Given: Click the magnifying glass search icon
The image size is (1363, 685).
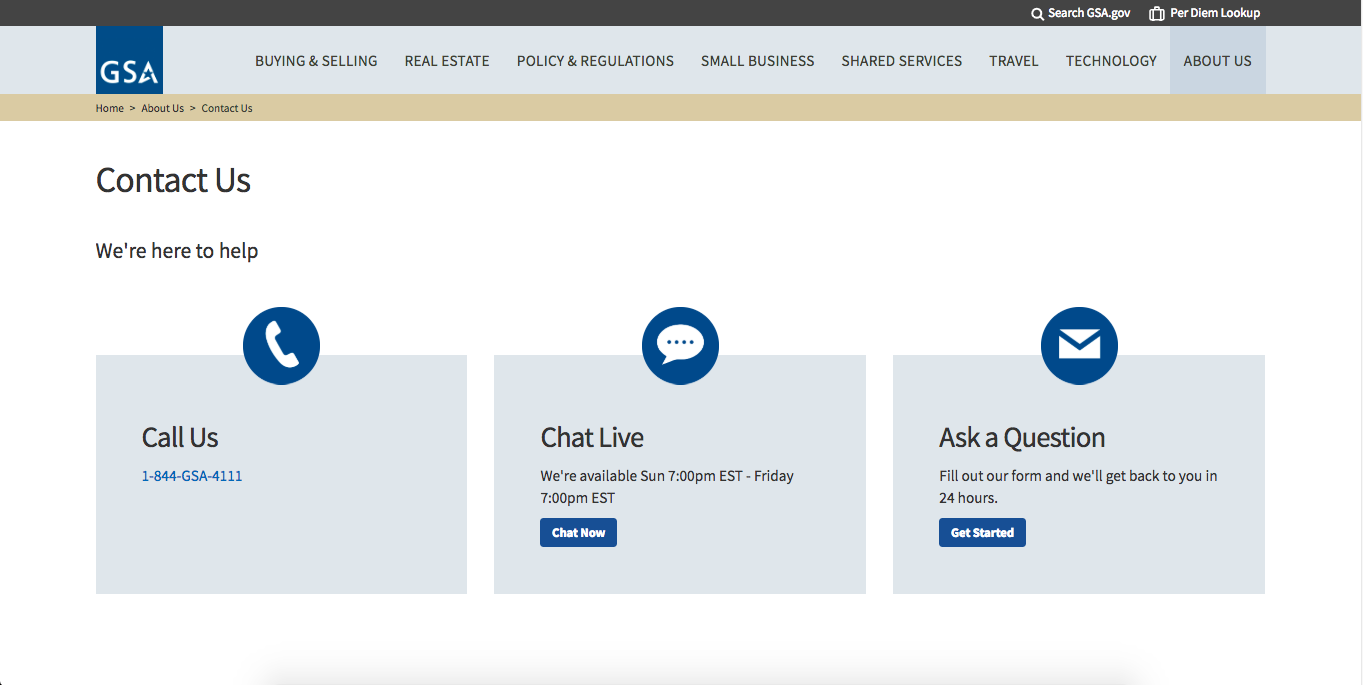Looking at the screenshot, I should [1037, 14].
